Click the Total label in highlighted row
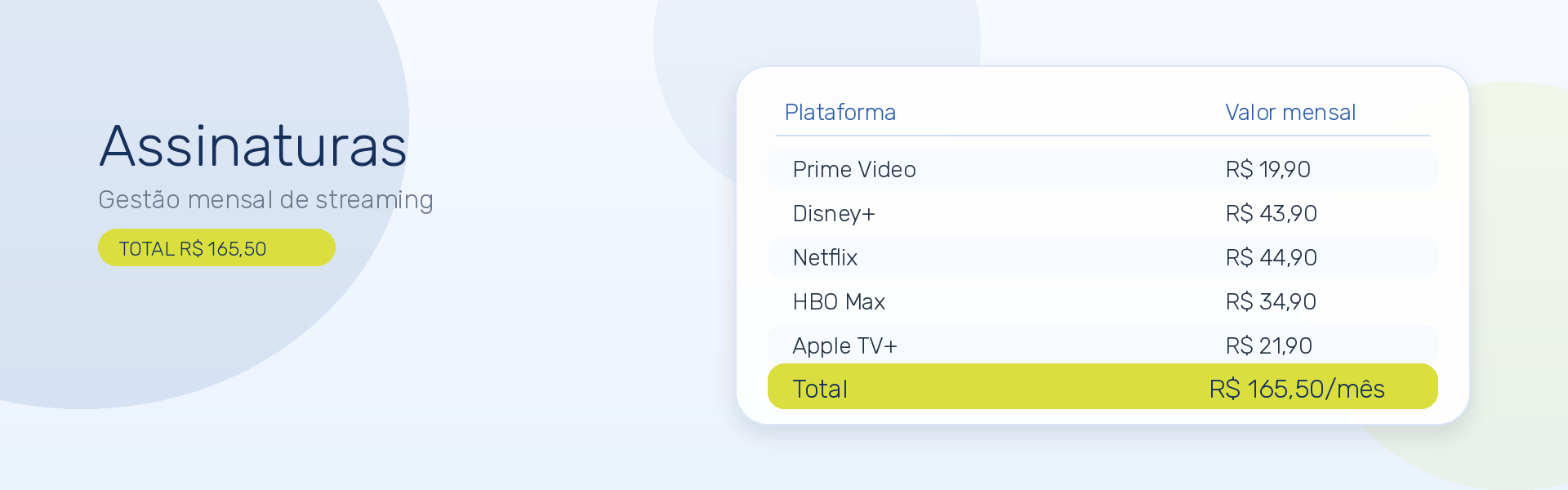Image resolution: width=1568 pixels, height=490 pixels. pos(820,389)
